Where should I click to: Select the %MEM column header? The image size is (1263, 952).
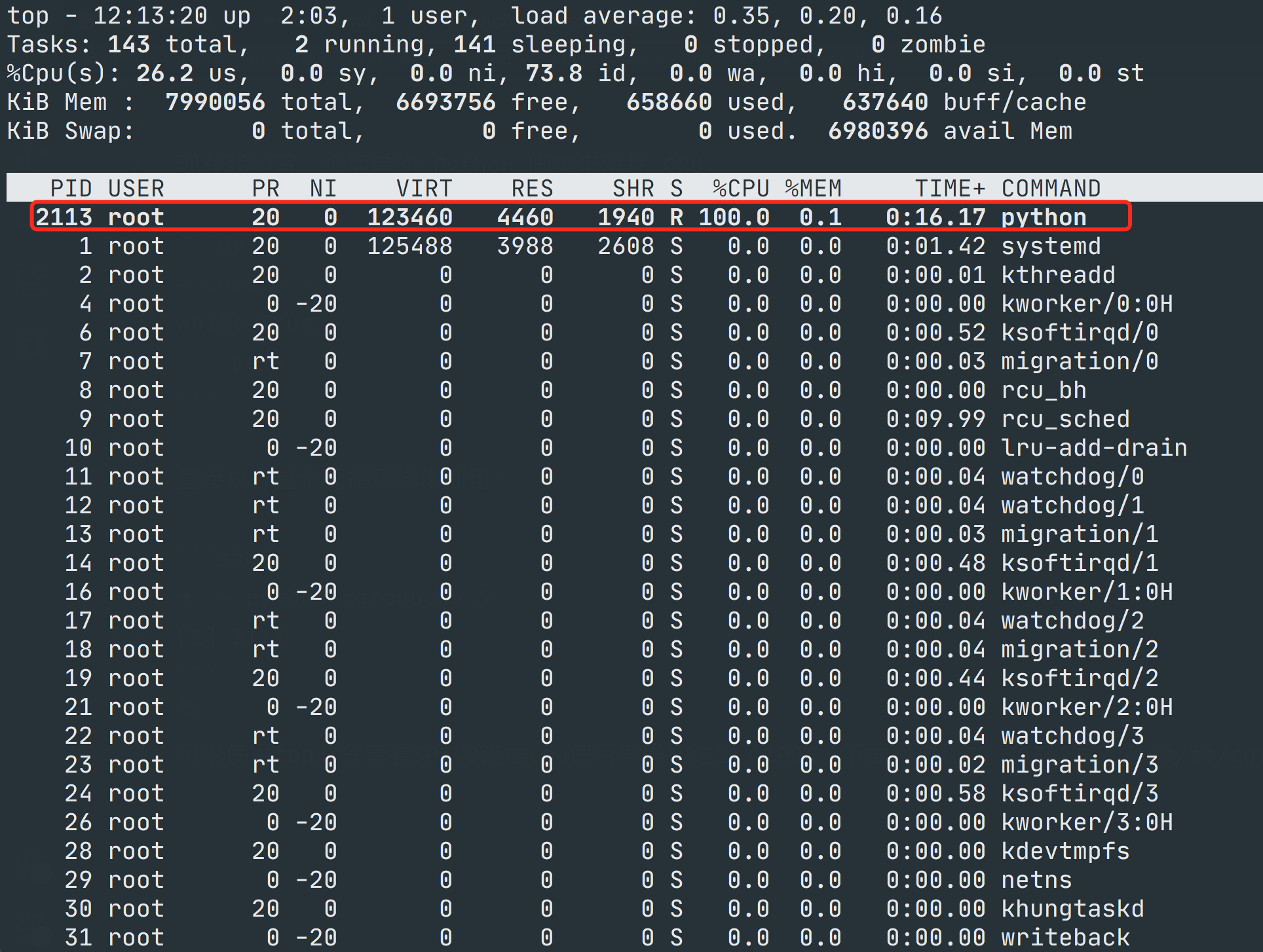(x=814, y=188)
